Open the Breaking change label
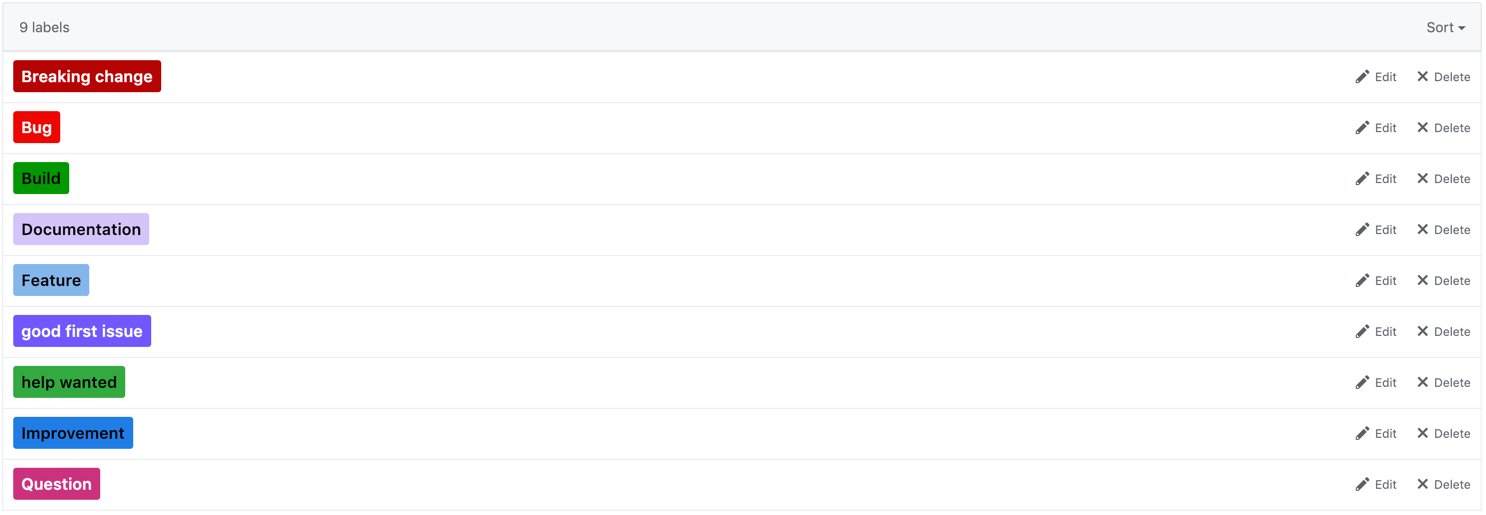The width and height of the screenshot is (1486, 515). click(87, 77)
